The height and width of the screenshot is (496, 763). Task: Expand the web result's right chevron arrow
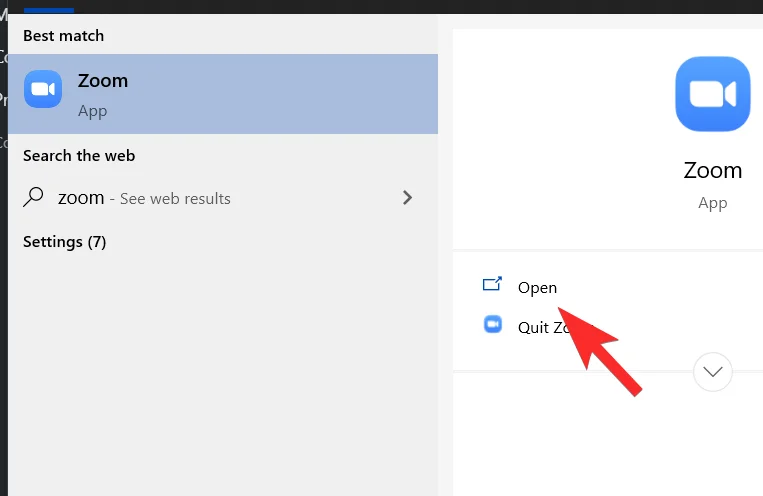tap(407, 197)
